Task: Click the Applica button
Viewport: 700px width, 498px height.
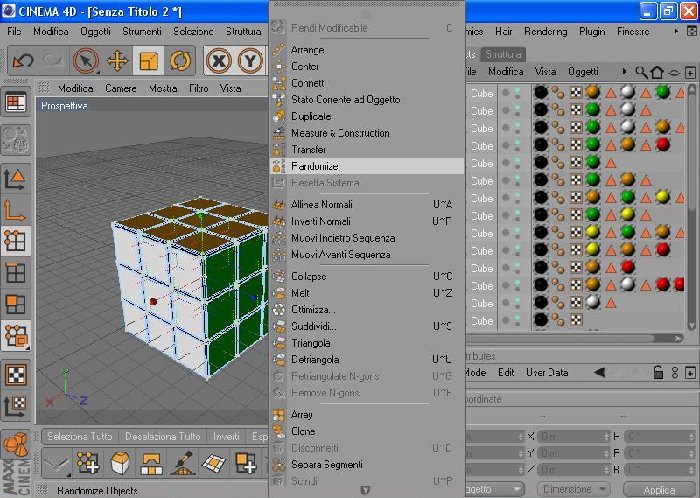Action: click(x=659, y=490)
